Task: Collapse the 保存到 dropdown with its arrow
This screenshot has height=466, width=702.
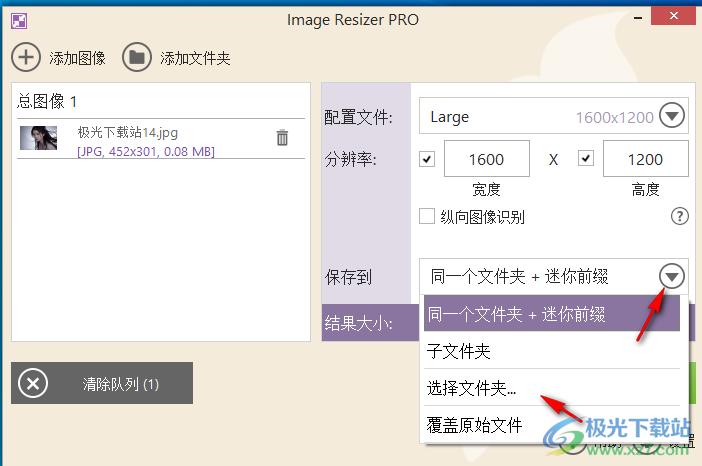Action: [671, 276]
